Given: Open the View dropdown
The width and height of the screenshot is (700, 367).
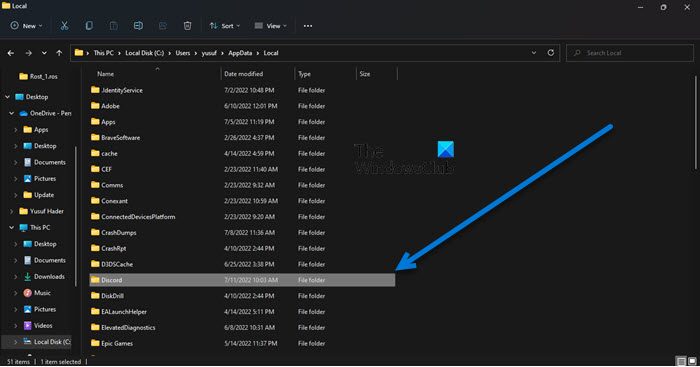Looking at the screenshot, I should (x=271, y=26).
